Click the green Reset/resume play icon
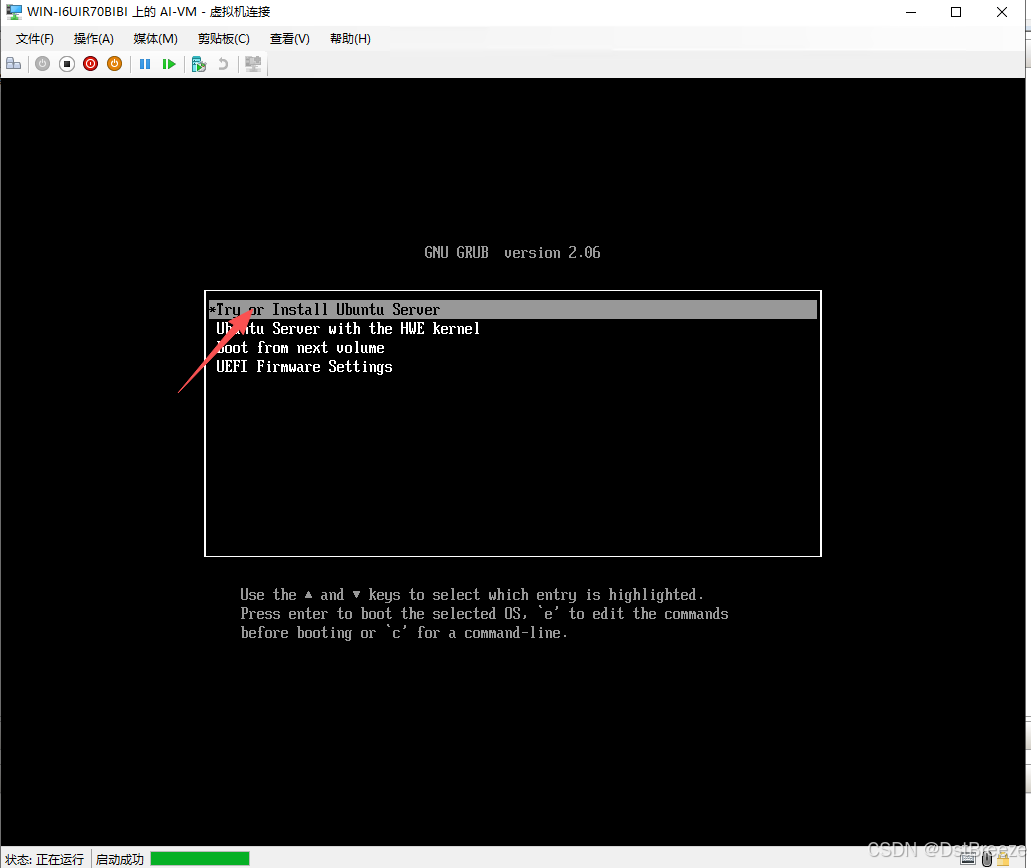 169,64
